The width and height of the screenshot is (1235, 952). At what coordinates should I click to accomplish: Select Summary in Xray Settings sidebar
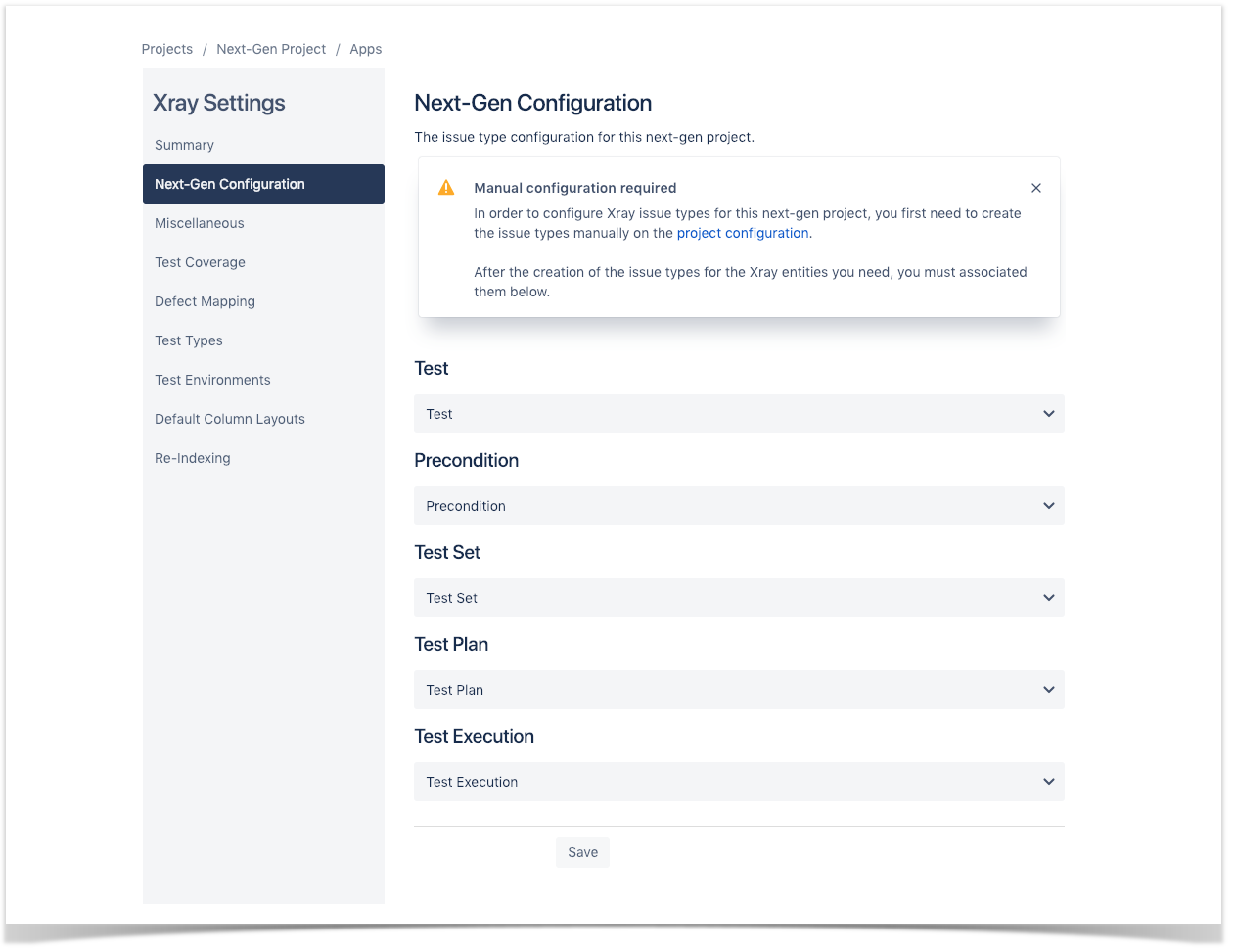[263, 145]
